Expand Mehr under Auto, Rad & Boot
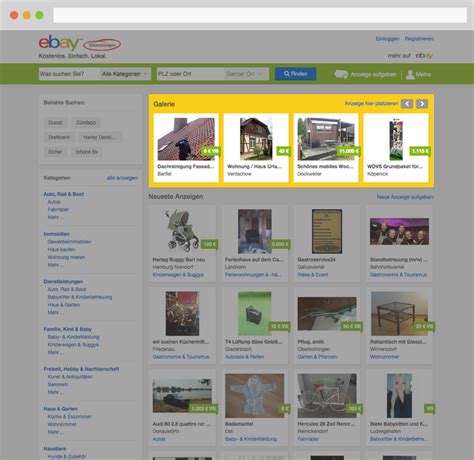 click(x=56, y=217)
